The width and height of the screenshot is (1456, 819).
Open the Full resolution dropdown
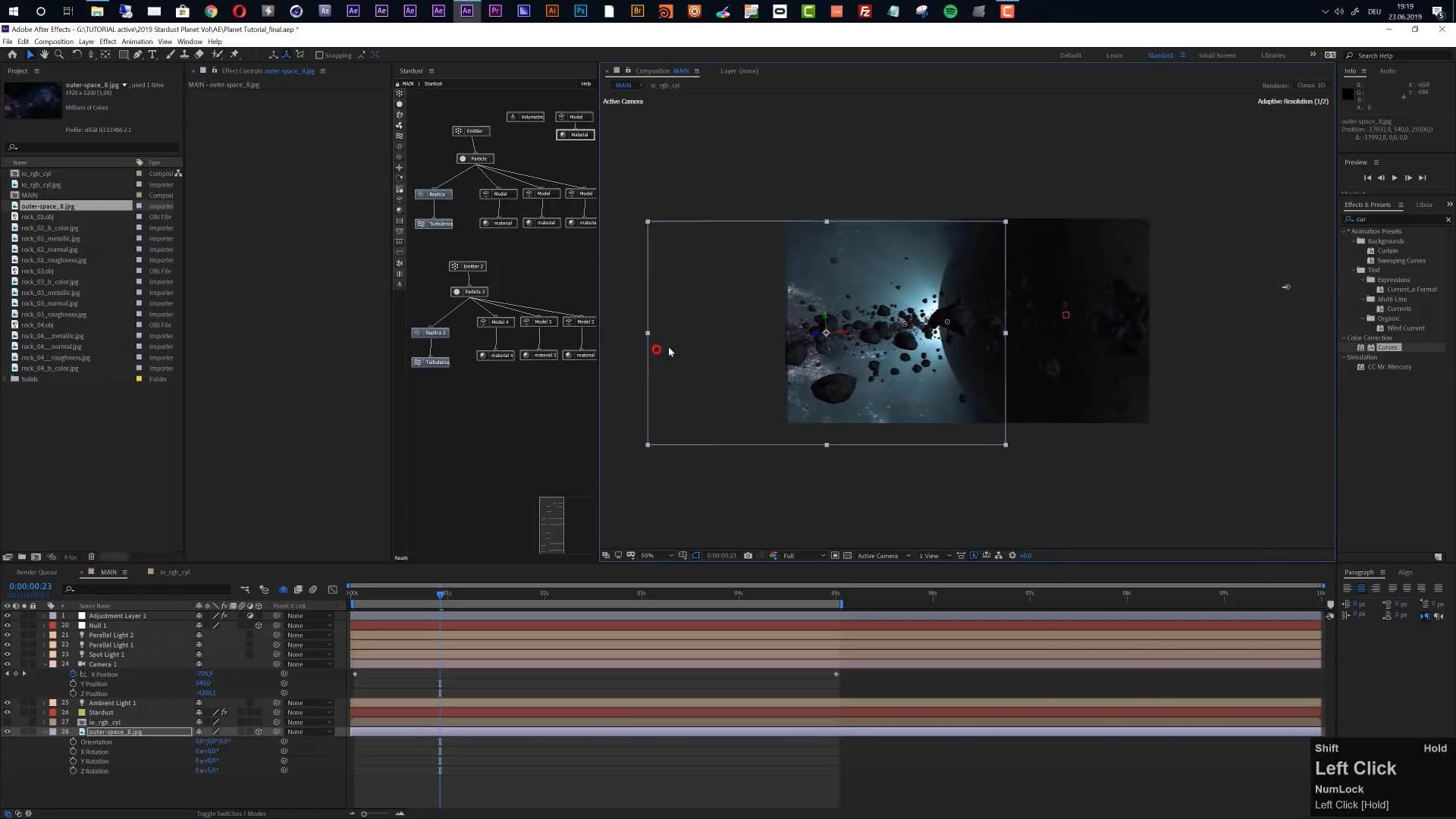click(804, 556)
